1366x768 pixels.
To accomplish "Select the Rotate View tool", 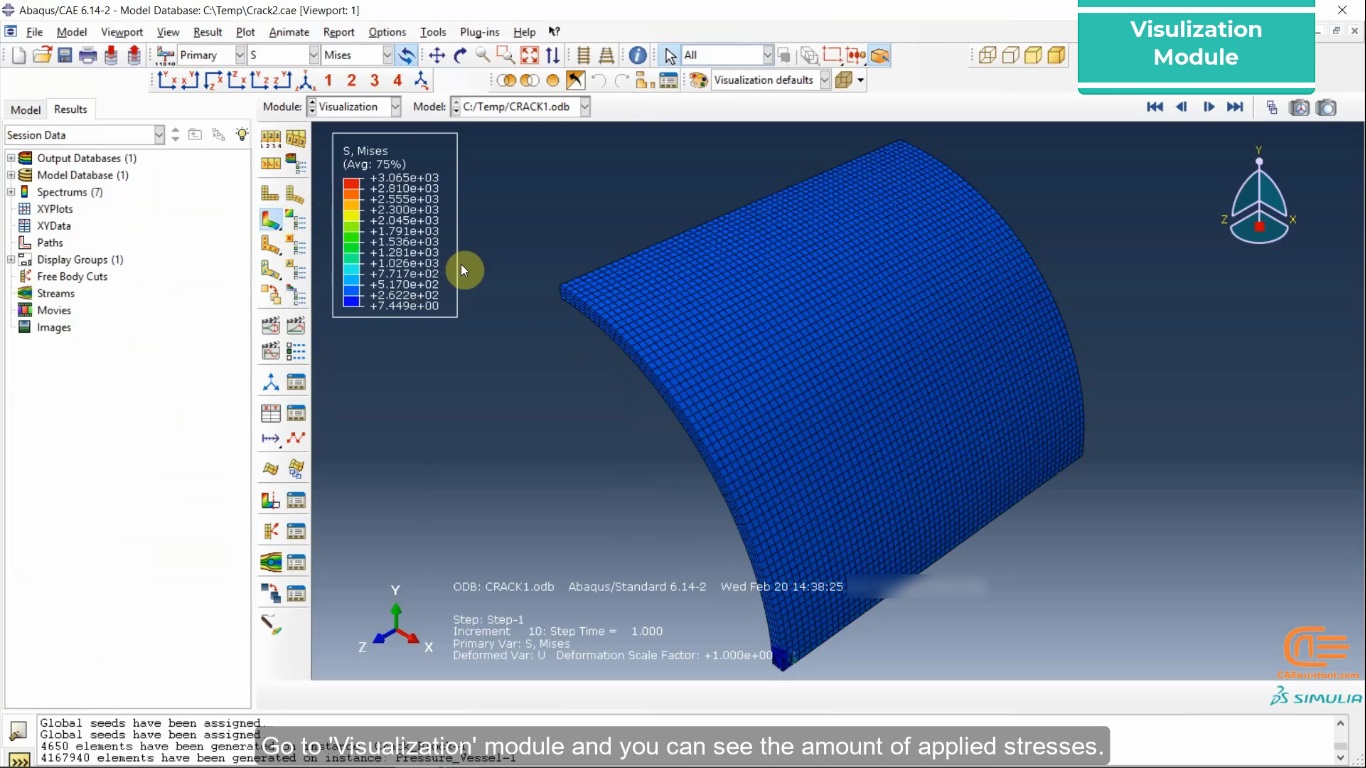I will click(460, 56).
